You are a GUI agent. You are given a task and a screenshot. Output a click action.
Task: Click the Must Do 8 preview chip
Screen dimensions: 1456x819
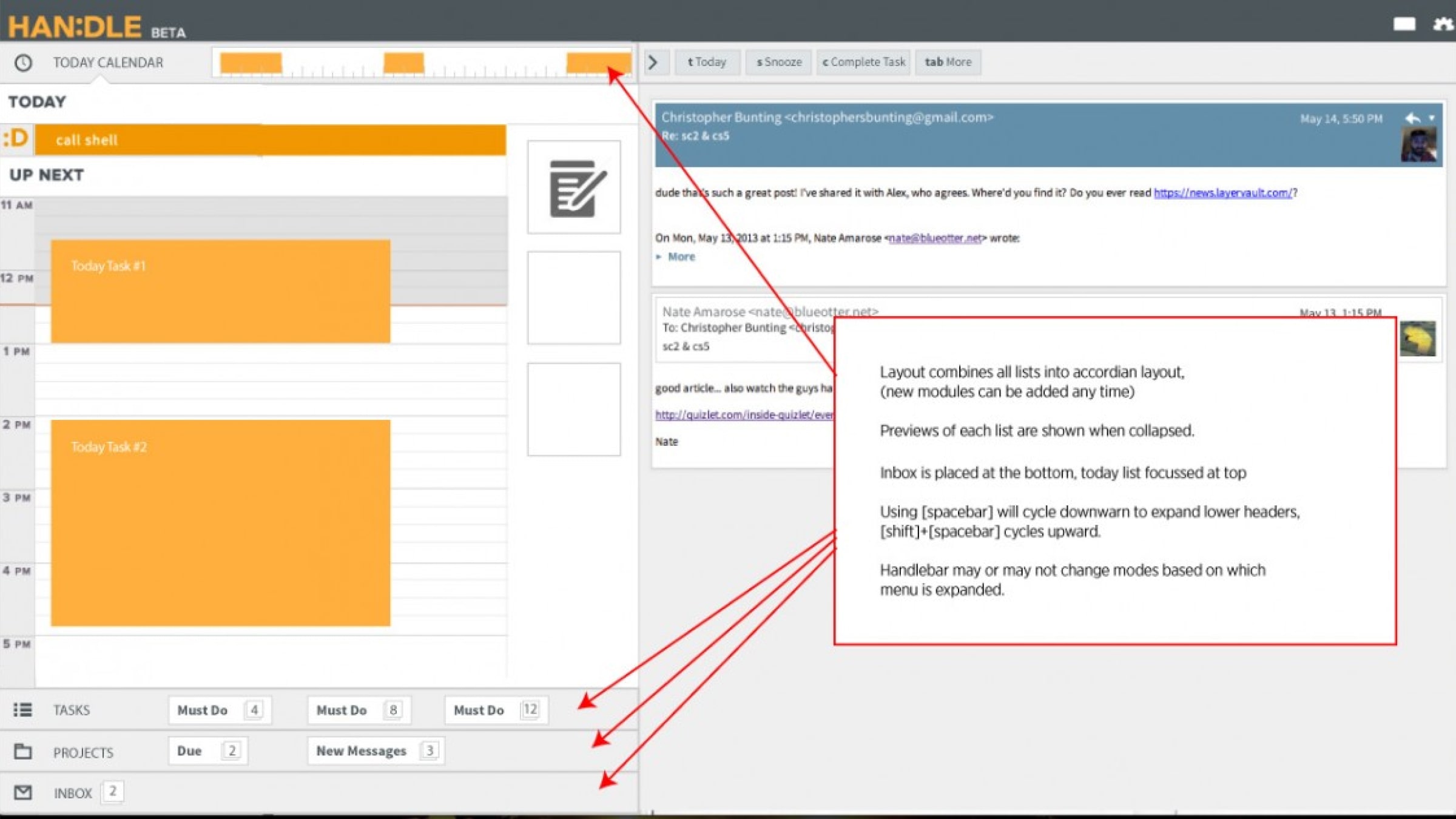[x=359, y=710]
